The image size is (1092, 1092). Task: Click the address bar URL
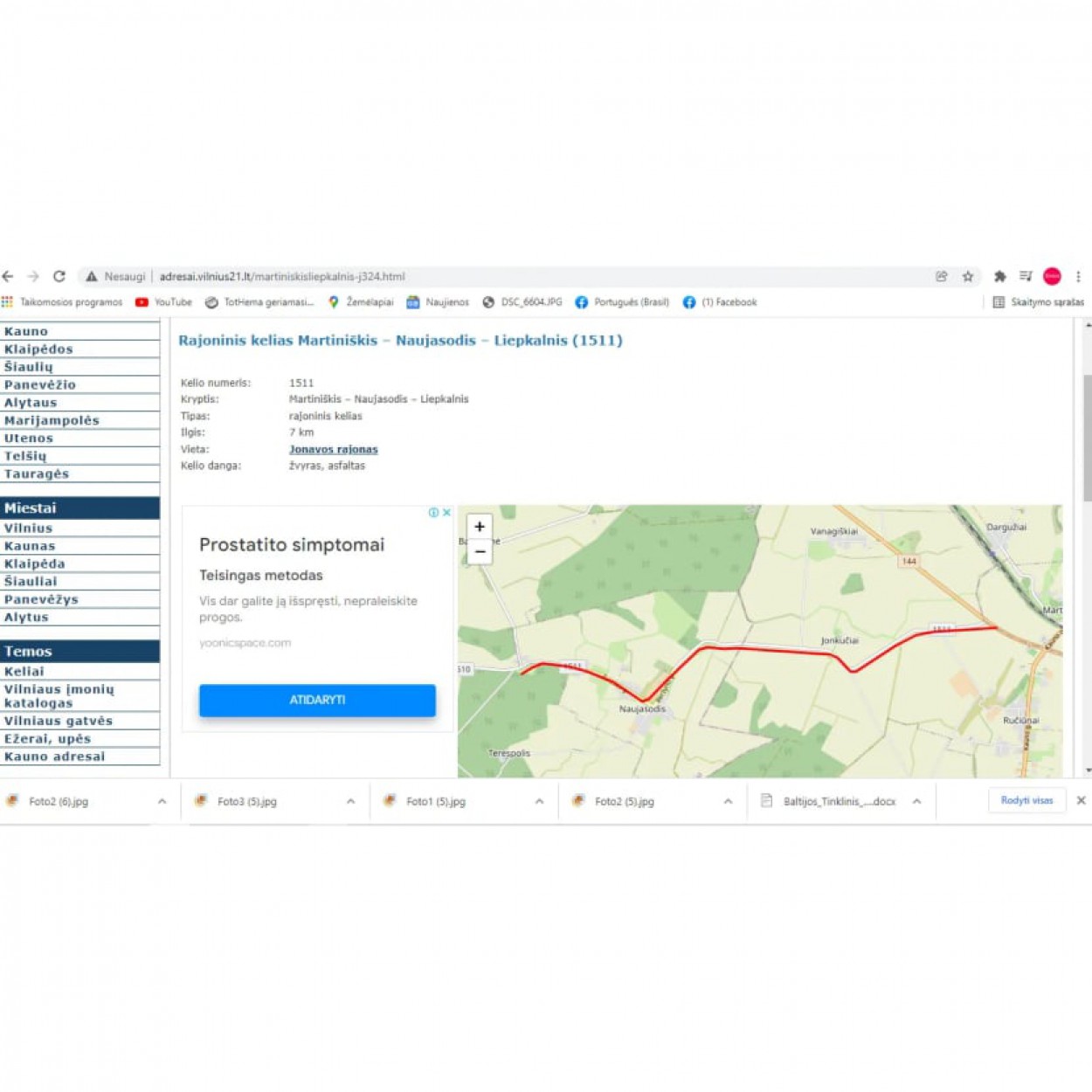pyautogui.click(x=282, y=276)
